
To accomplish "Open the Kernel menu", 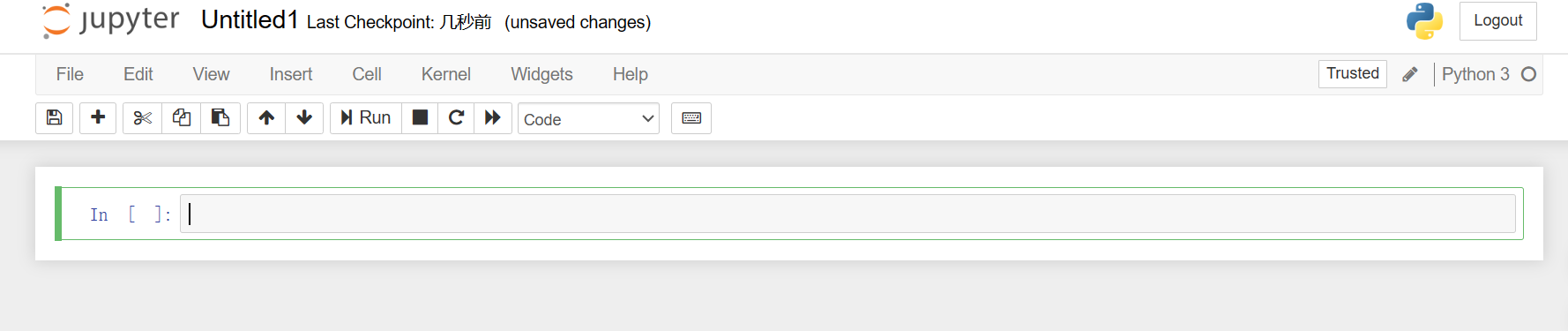I will click(x=446, y=74).
